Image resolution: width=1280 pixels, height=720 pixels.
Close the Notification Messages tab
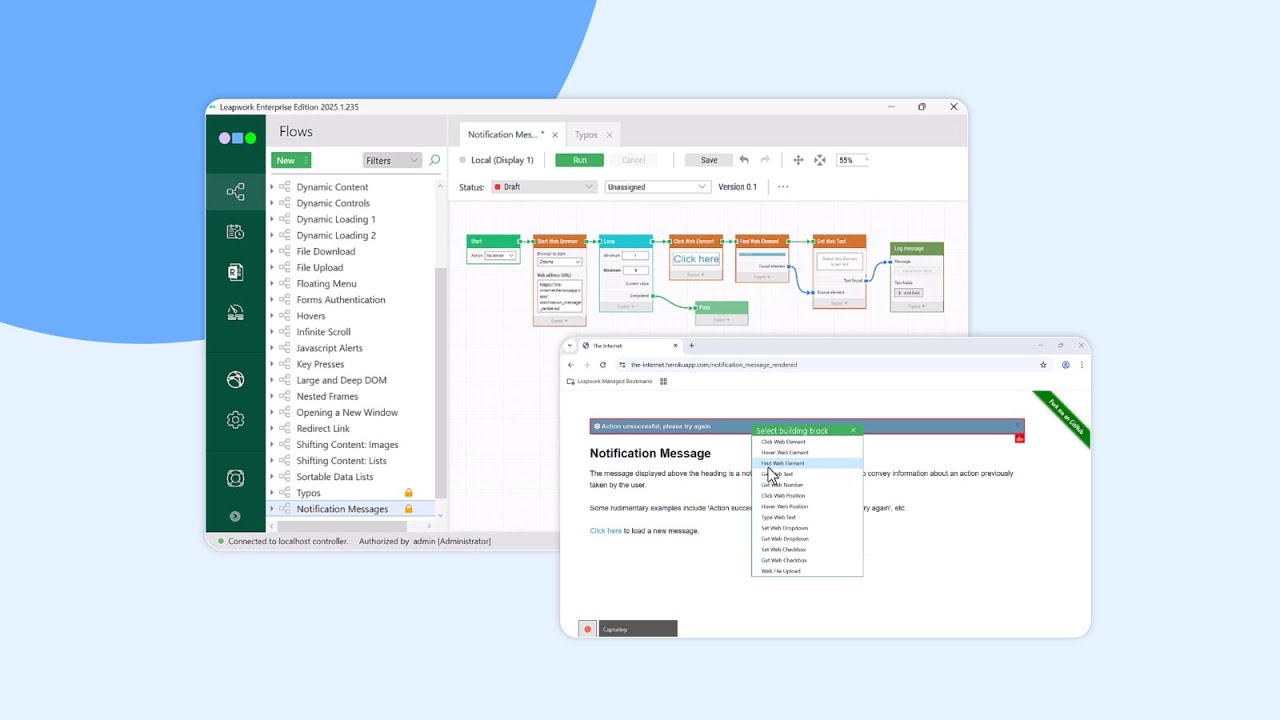pyautogui.click(x=555, y=135)
